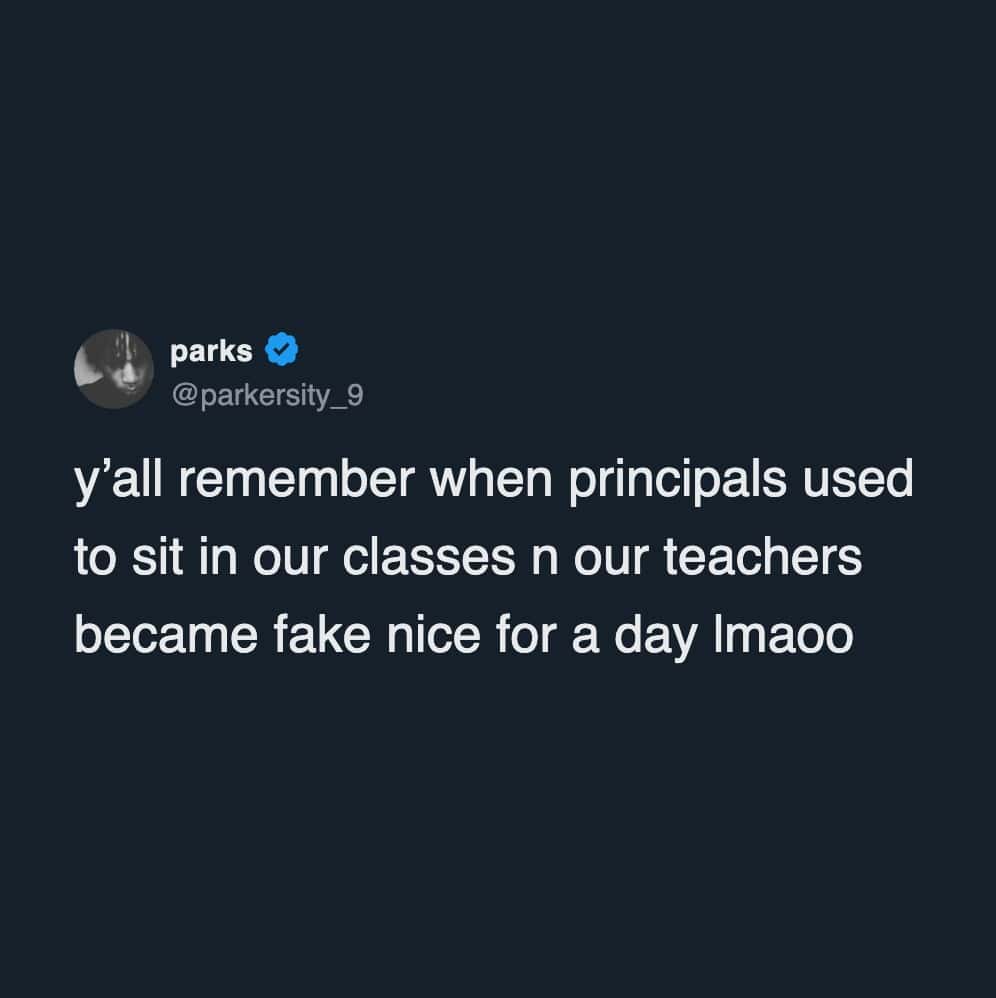Click the word "when" in the tweet
996x998 pixels.
tap(491, 479)
